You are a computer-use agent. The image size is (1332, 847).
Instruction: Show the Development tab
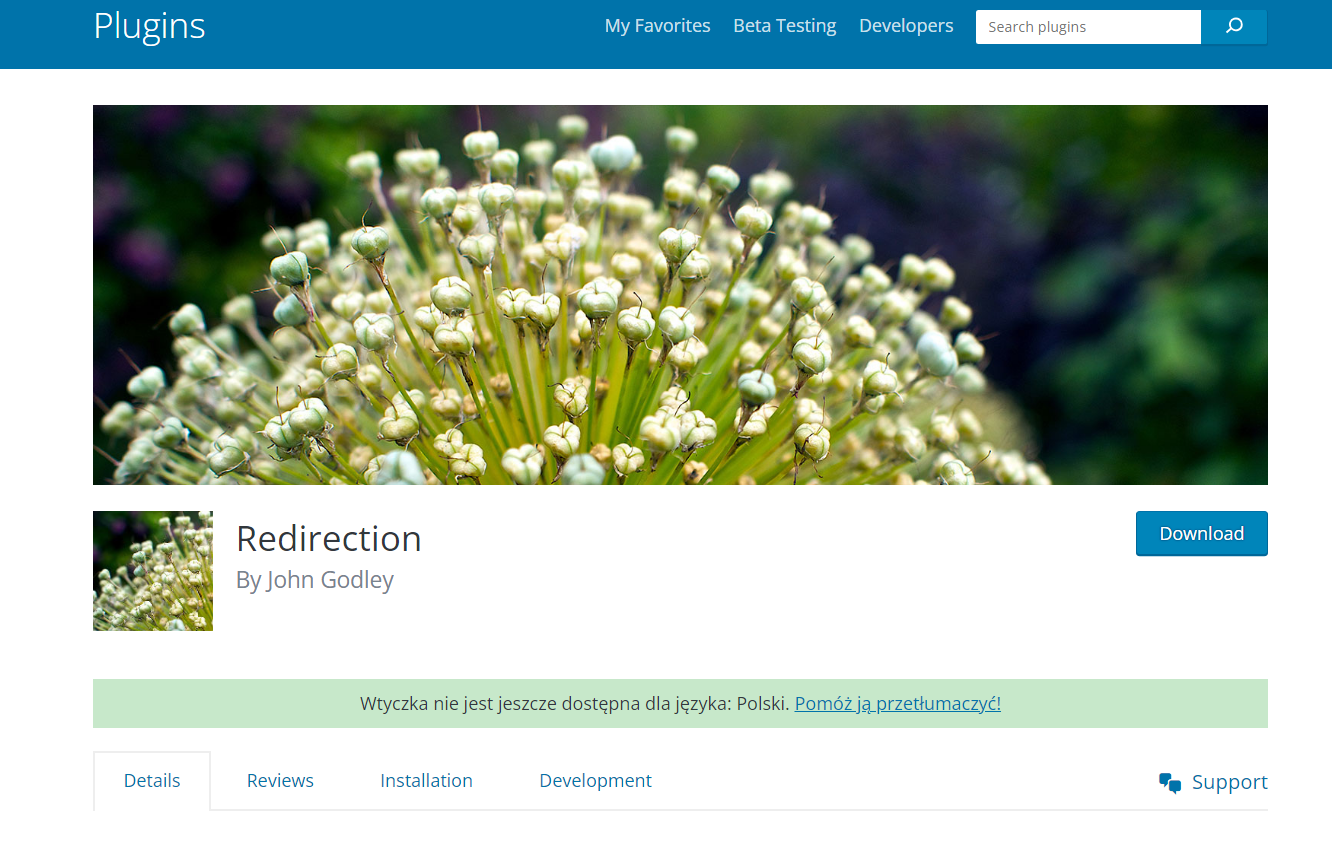point(595,781)
